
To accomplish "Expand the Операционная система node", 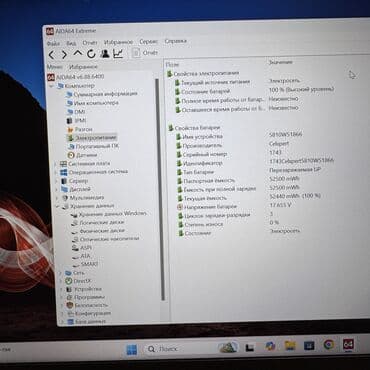I will coord(56,172).
